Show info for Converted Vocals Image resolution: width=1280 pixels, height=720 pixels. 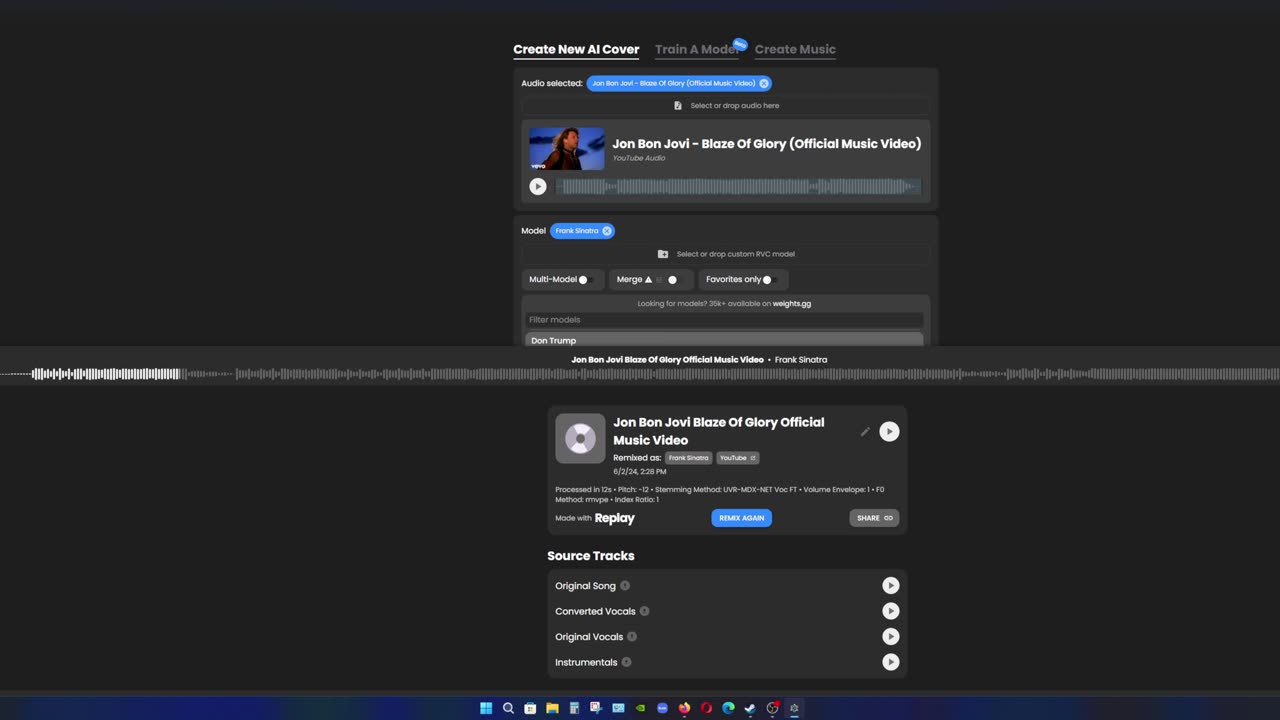pyautogui.click(x=644, y=611)
